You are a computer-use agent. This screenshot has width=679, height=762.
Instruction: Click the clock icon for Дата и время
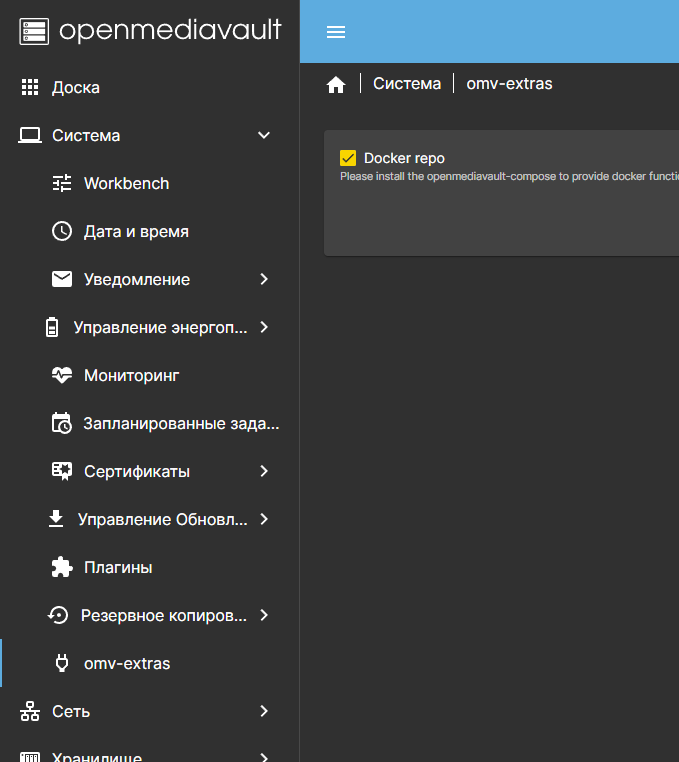(62, 231)
